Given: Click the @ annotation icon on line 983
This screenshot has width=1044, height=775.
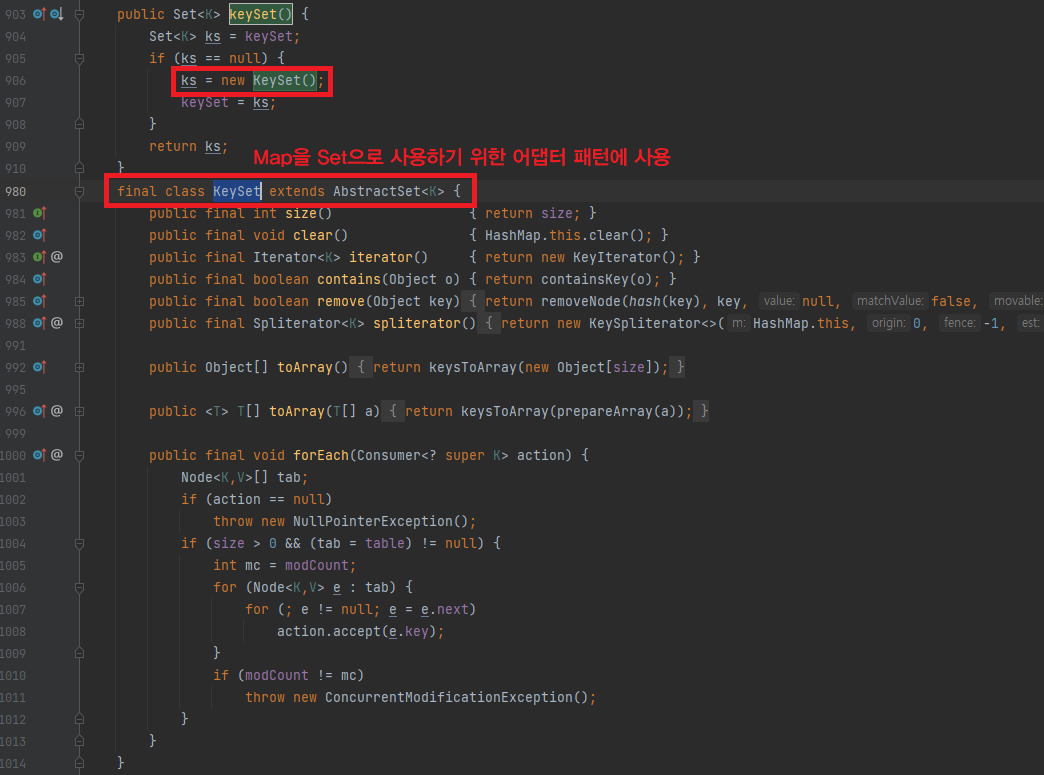Looking at the screenshot, I should (x=57, y=257).
